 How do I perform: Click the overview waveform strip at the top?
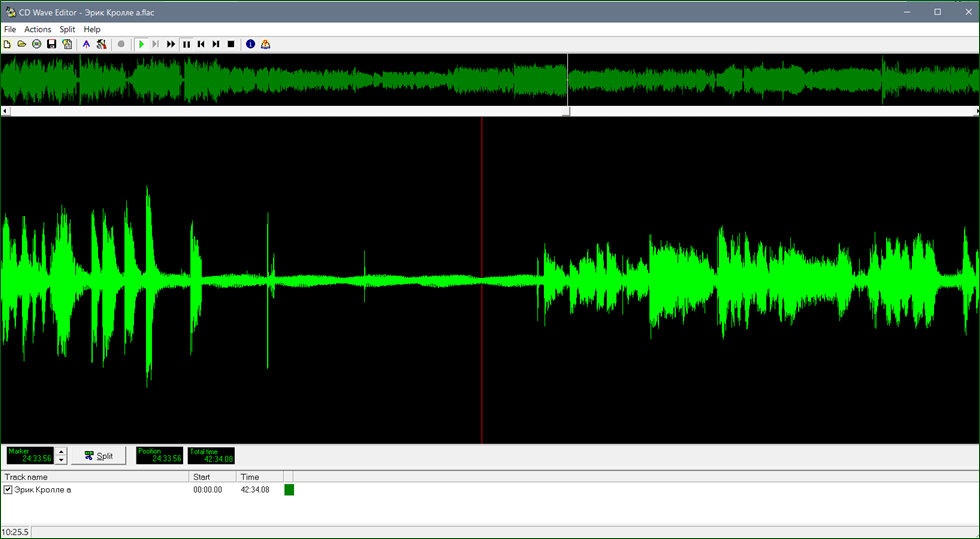(x=490, y=79)
